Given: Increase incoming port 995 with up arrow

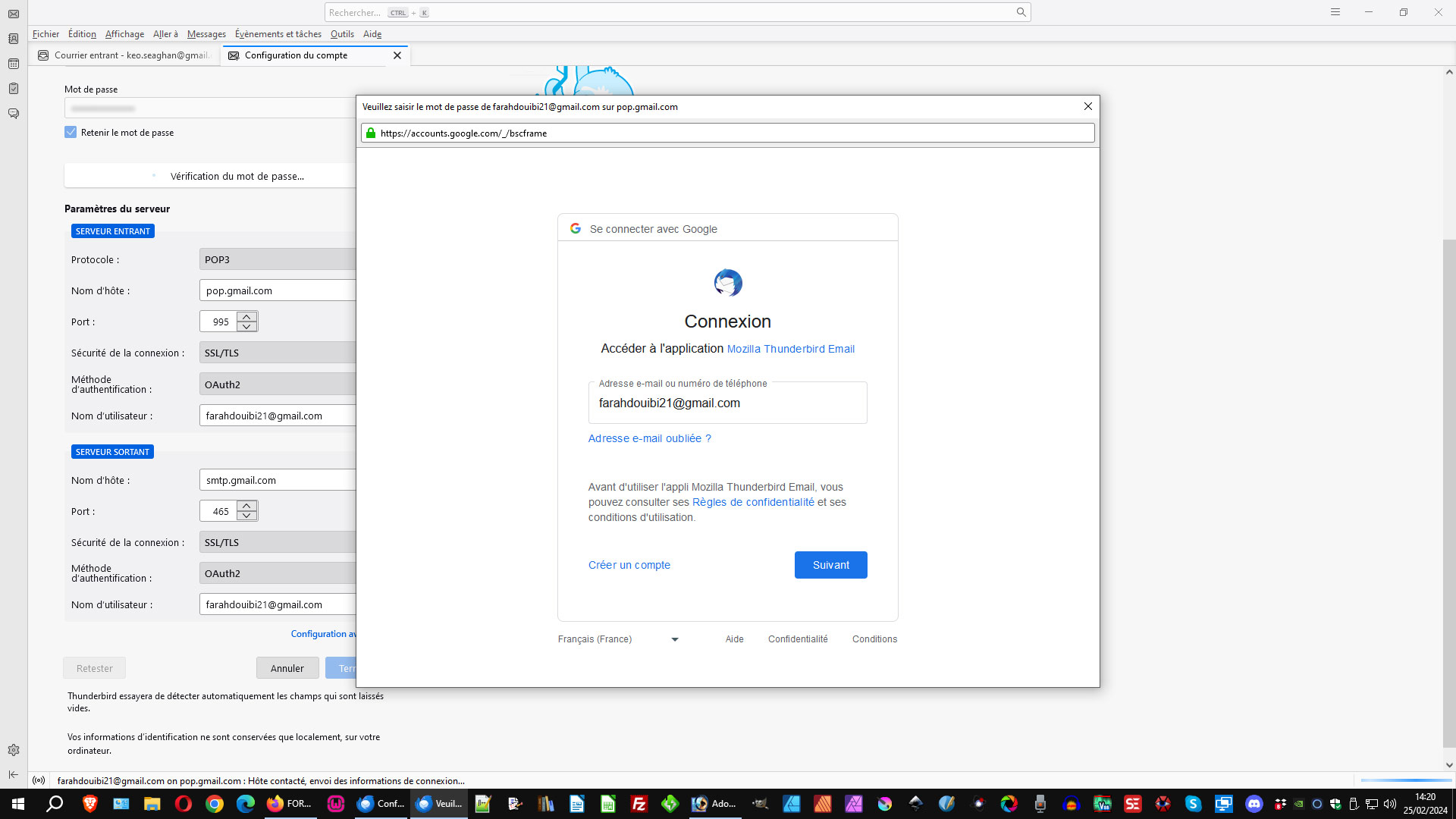Looking at the screenshot, I should 246,316.
